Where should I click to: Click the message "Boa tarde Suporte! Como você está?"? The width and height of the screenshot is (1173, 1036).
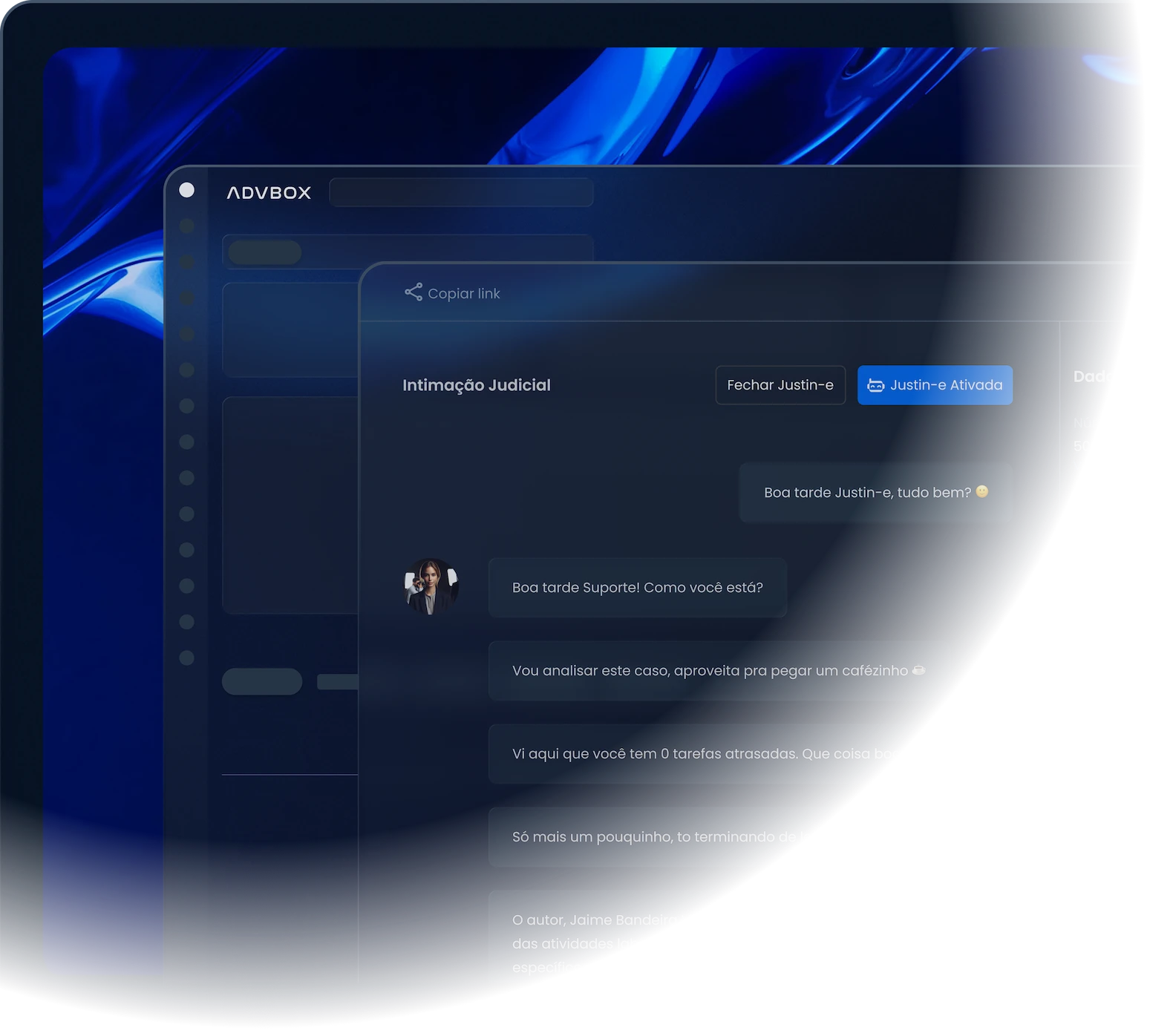click(638, 588)
